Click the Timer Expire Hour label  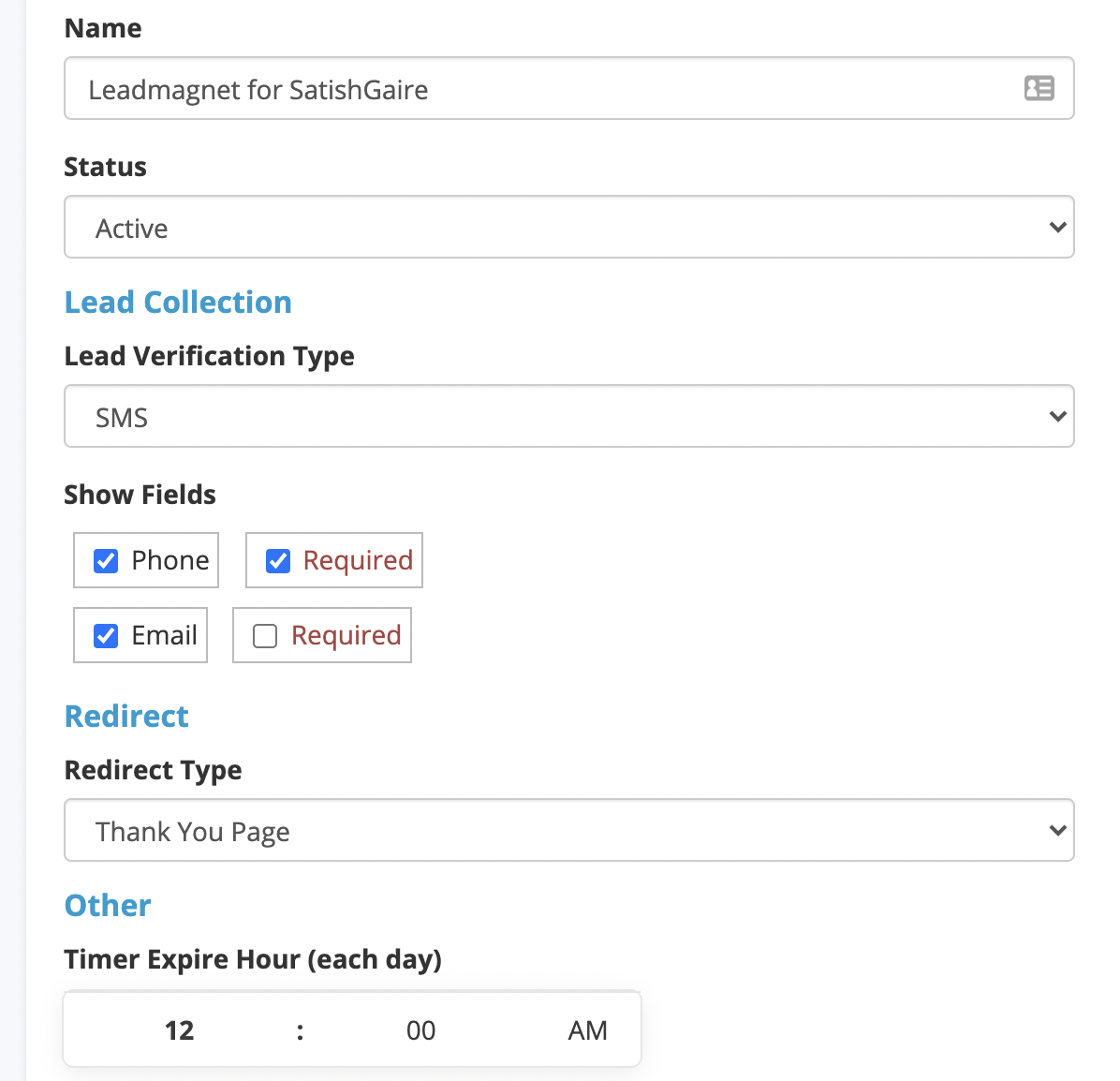[x=253, y=959]
